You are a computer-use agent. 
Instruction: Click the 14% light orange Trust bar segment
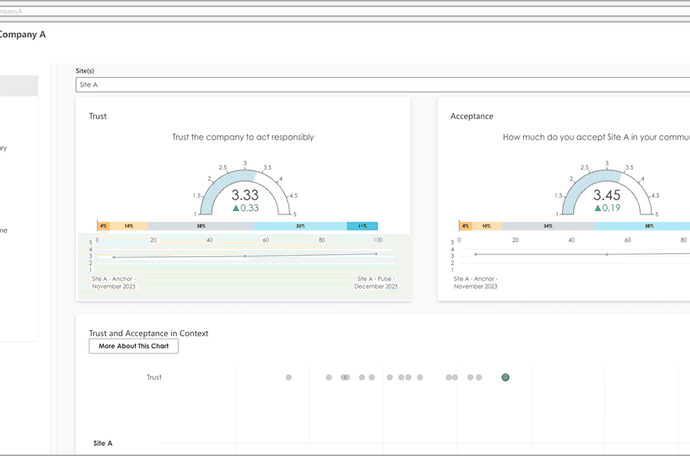(129, 227)
